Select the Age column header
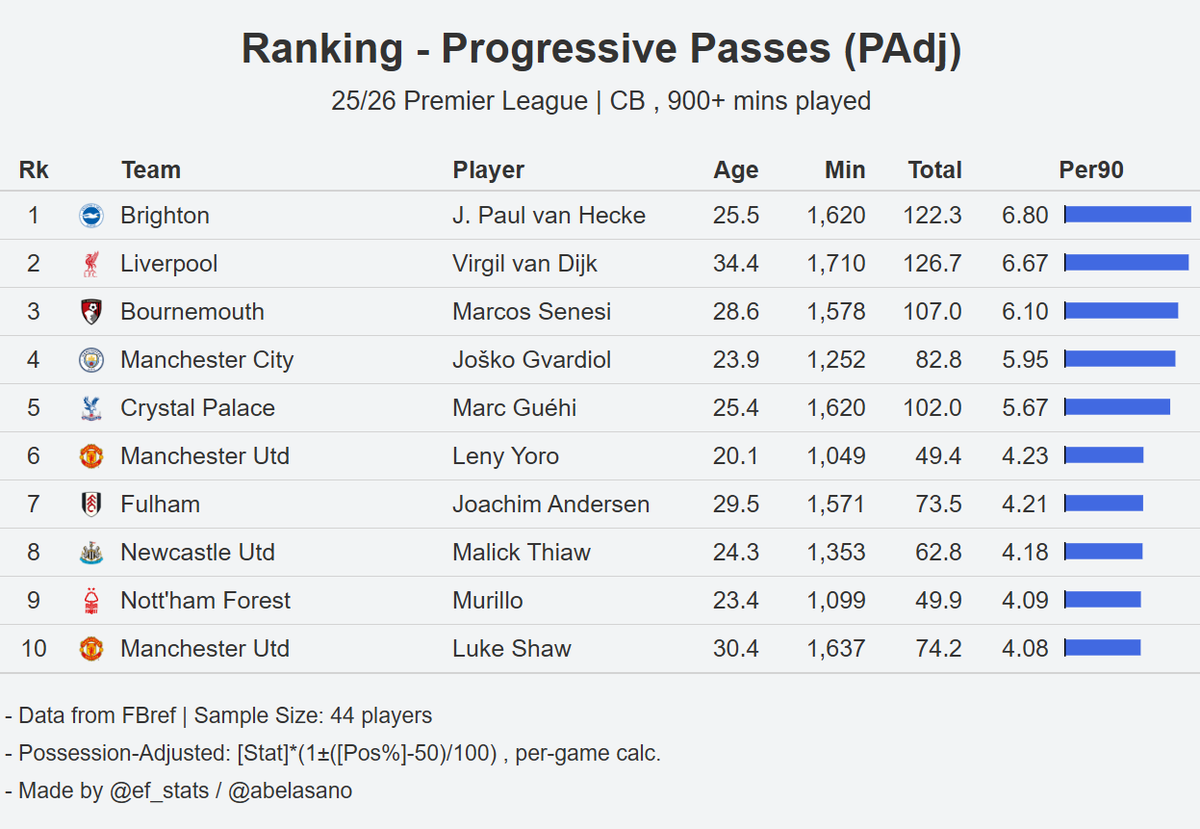The width and height of the screenshot is (1200, 829). (736, 170)
